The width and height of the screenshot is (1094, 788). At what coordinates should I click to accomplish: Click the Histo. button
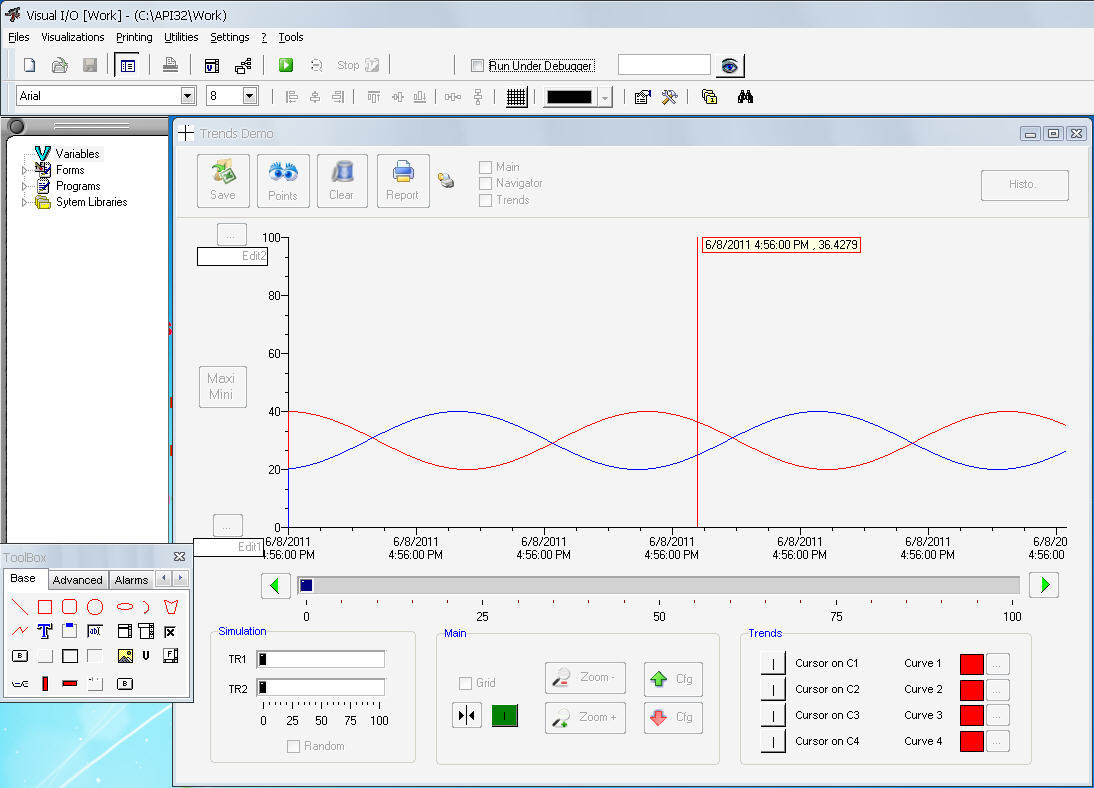click(1024, 185)
